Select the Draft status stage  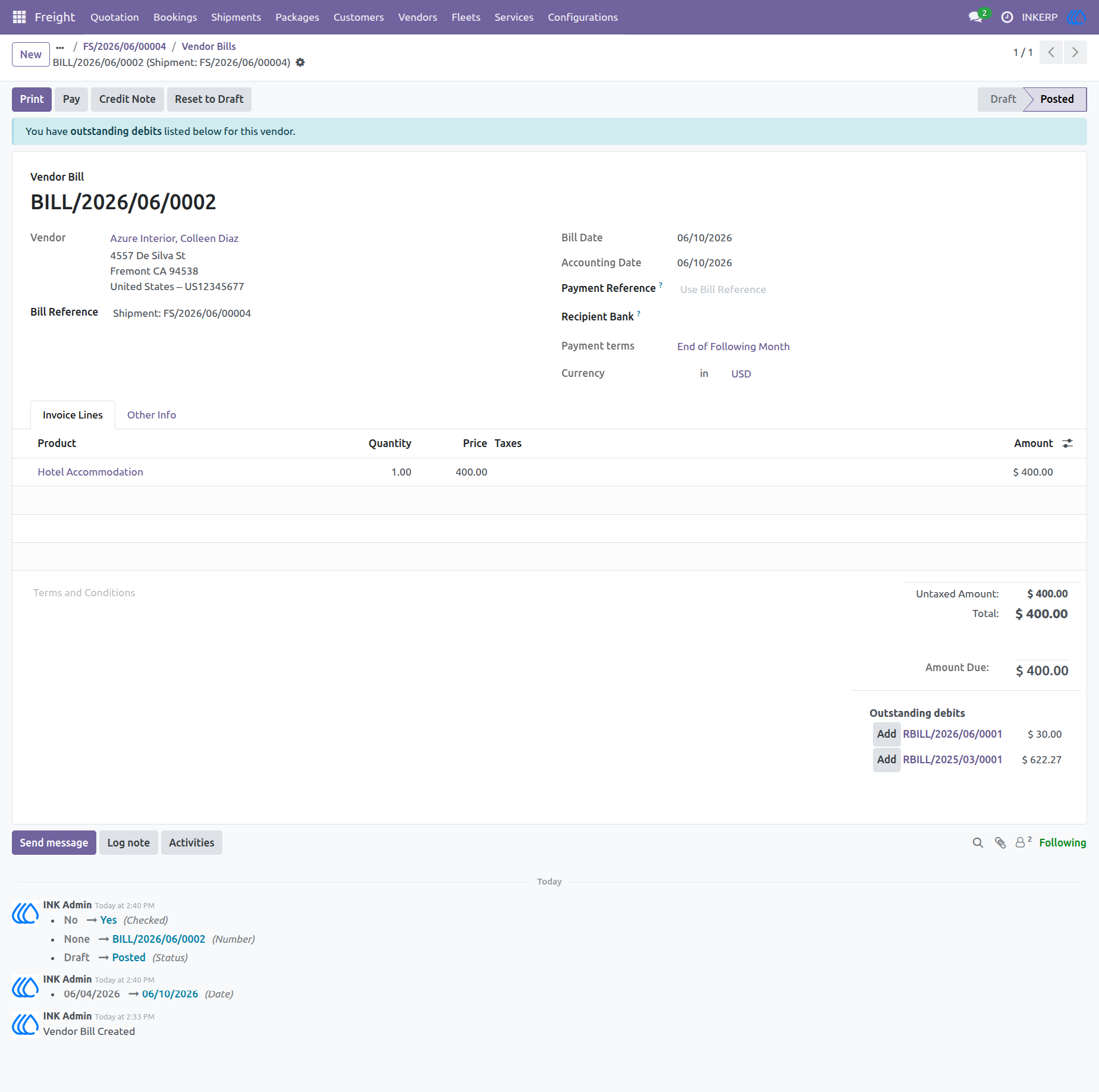(x=1003, y=99)
